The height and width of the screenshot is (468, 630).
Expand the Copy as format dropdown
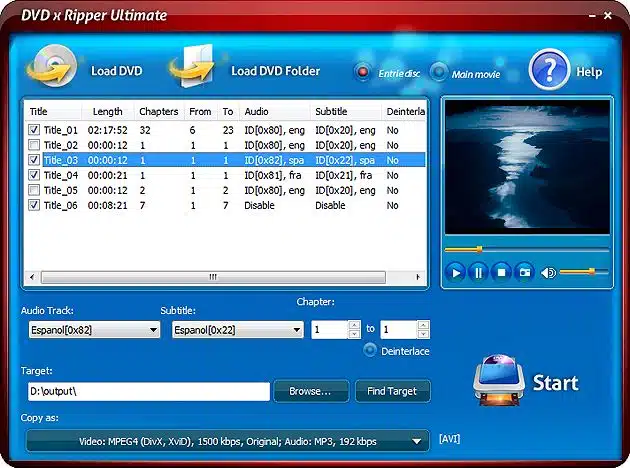227,441
